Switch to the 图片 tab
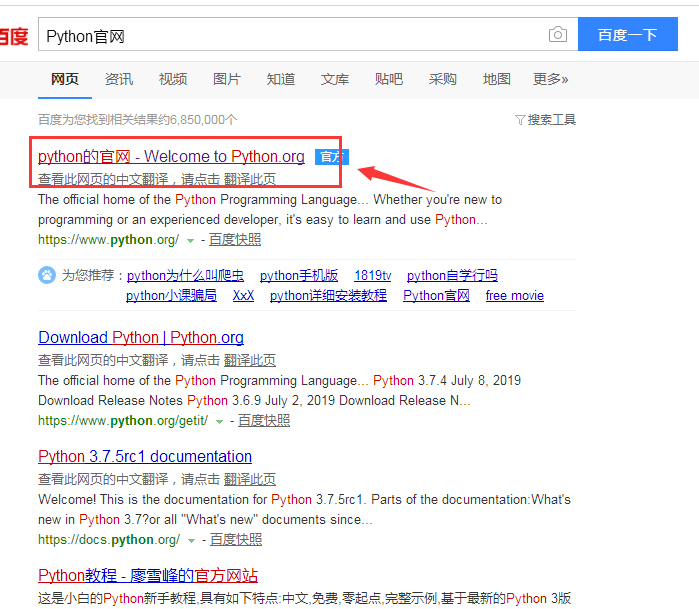699x609 pixels. [x=227, y=79]
